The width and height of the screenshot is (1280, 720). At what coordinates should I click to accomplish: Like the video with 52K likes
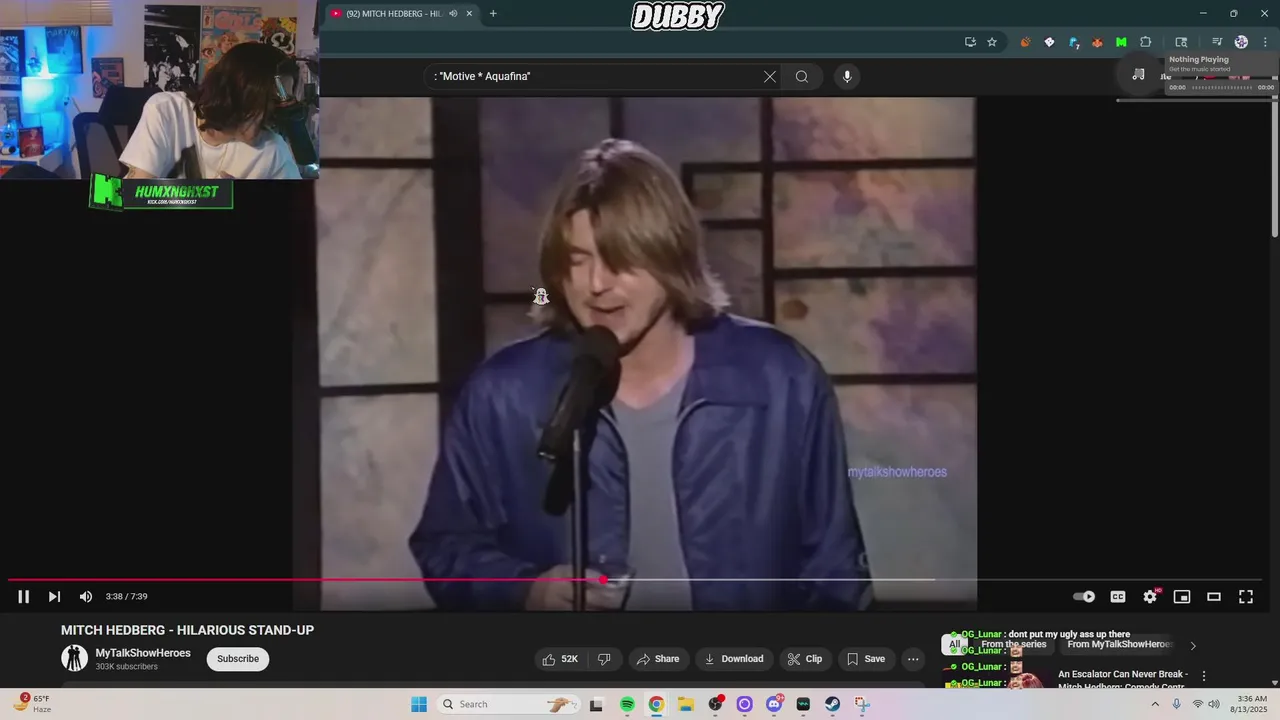(x=560, y=659)
